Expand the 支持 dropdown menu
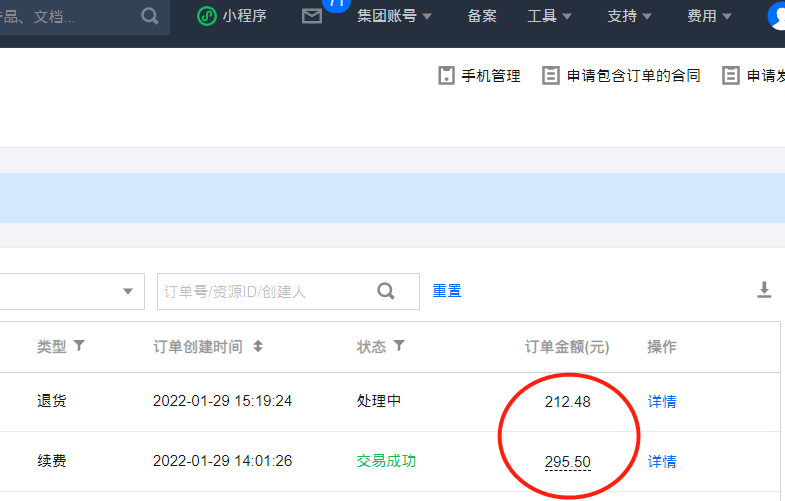This screenshot has width=785, height=501. coord(629,16)
